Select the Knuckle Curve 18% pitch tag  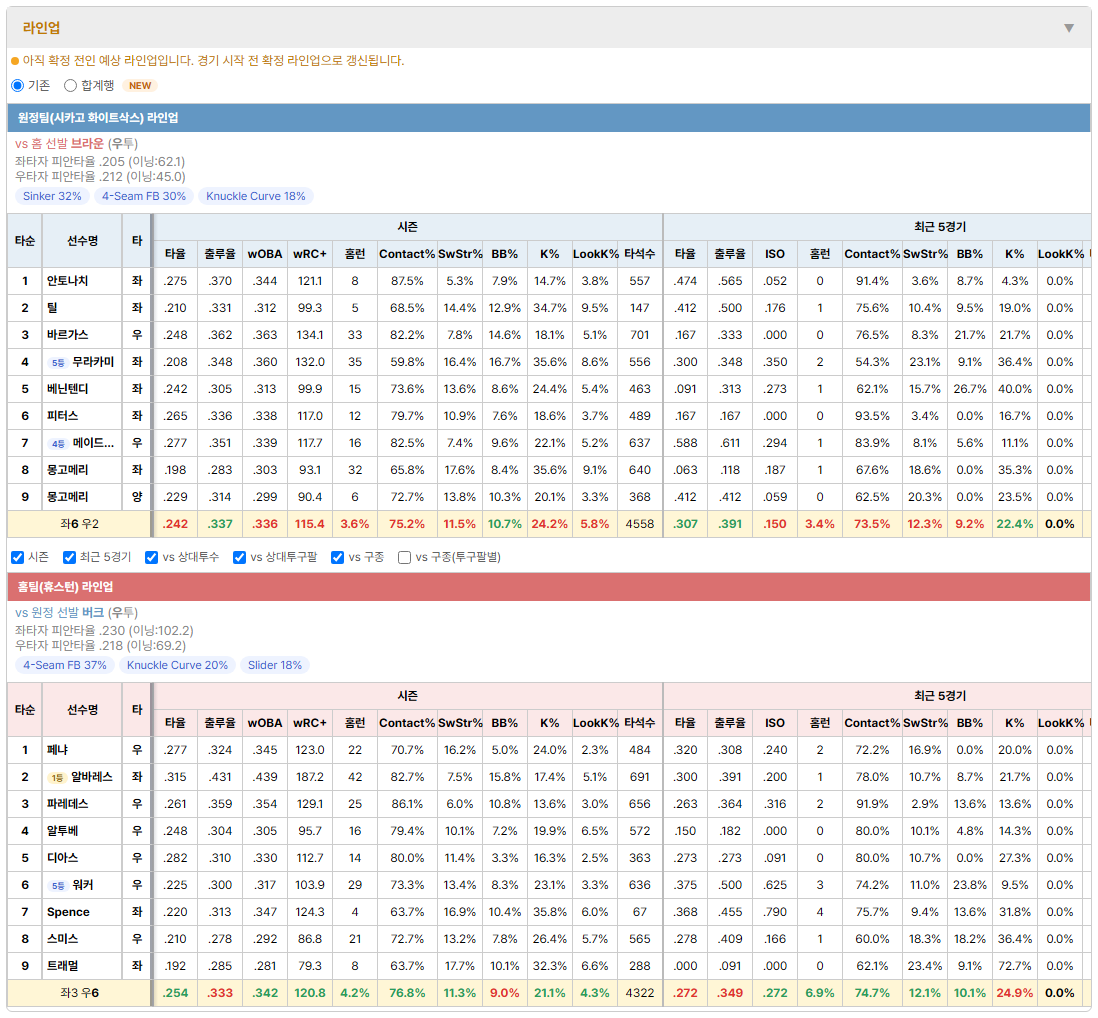pos(256,196)
